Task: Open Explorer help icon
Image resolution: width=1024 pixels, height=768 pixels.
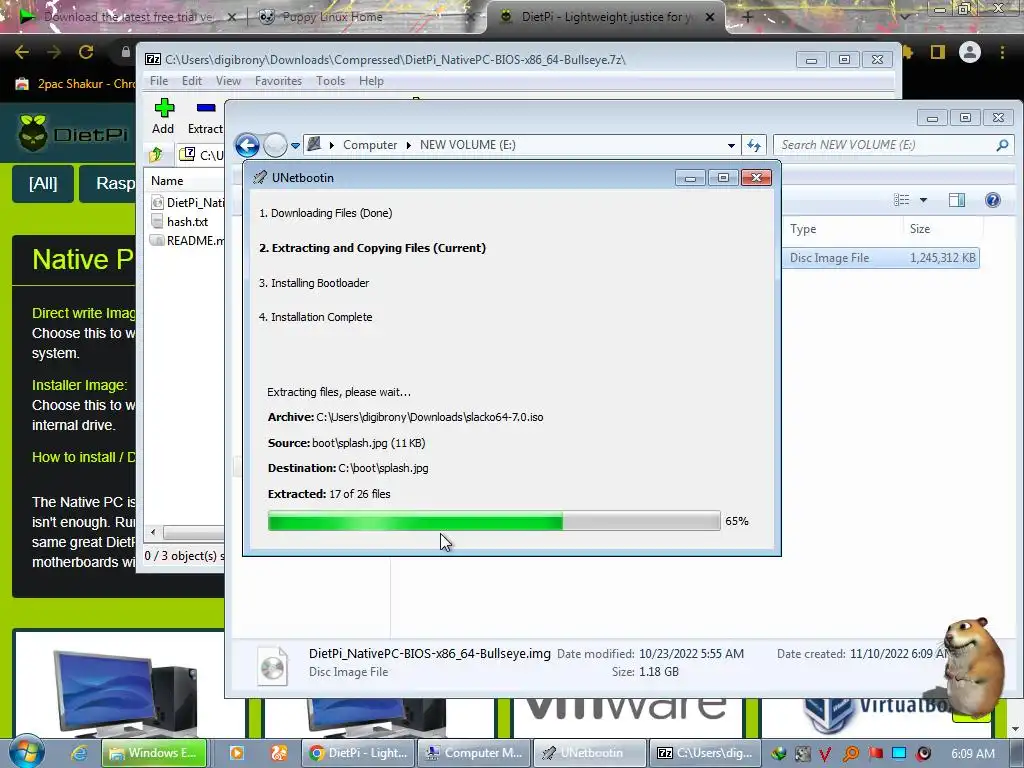Action: click(993, 200)
